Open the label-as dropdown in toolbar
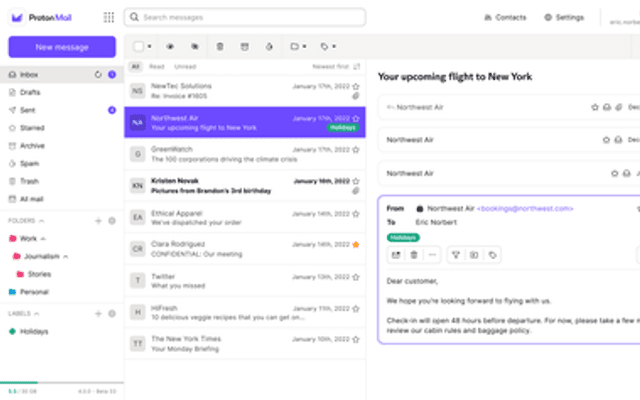This screenshot has height=400, width=640. tap(328, 47)
